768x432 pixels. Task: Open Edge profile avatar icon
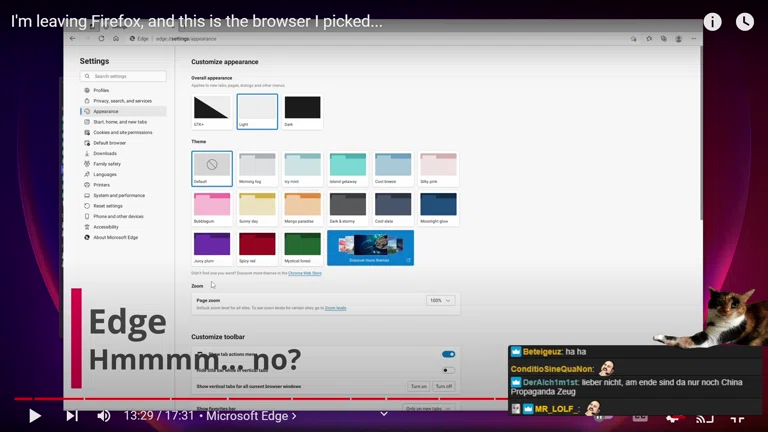[x=678, y=39]
